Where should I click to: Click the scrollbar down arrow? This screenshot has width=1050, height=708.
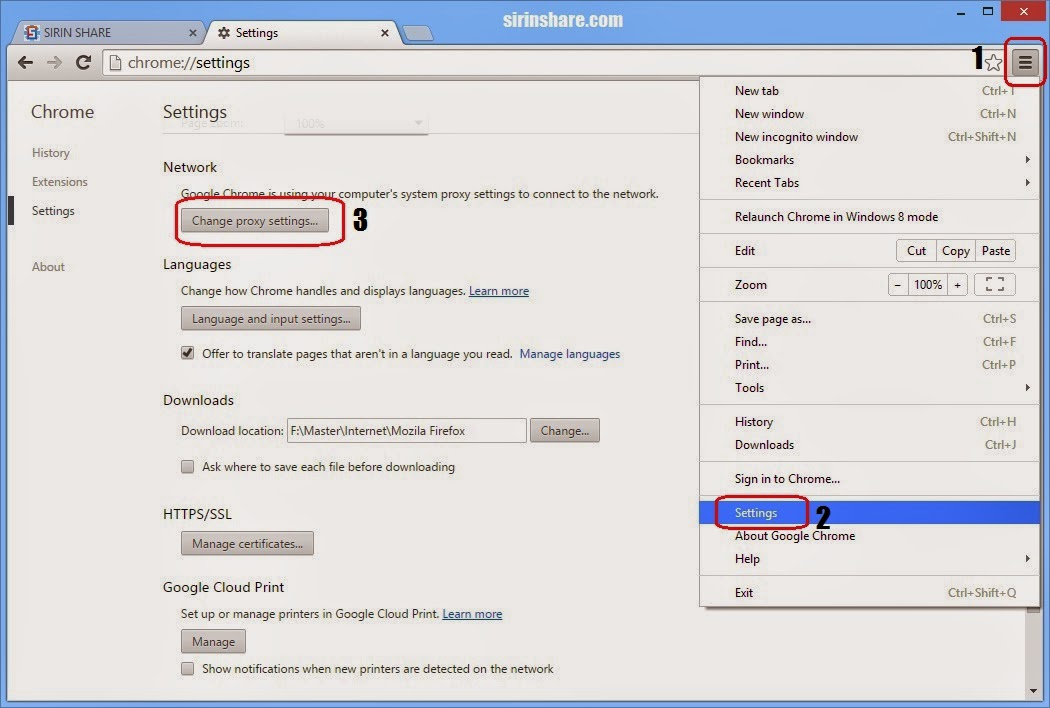(x=1033, y=691)
